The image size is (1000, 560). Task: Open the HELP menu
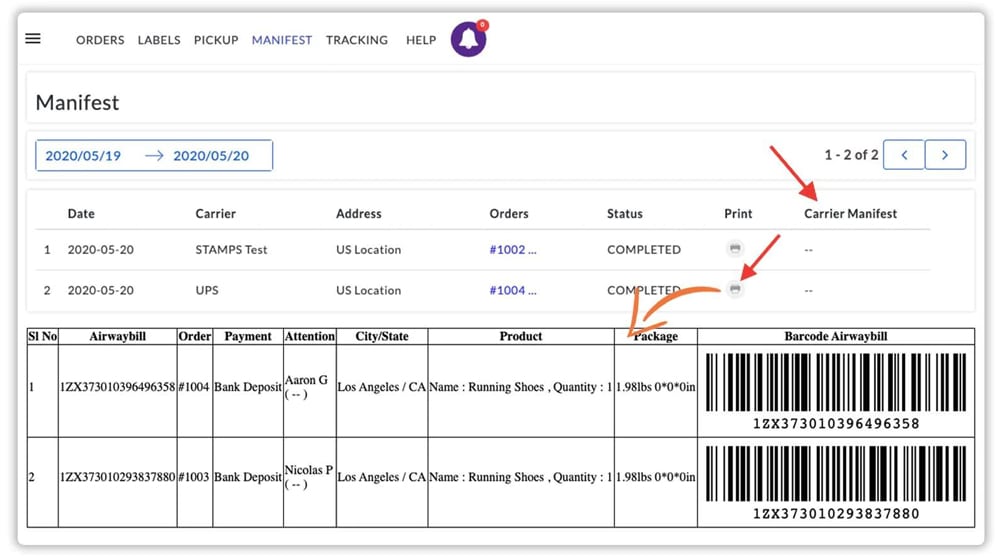[x=421, y=40]
